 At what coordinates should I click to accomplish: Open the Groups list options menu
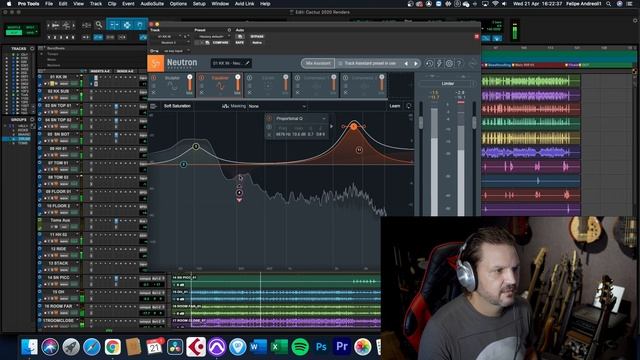(x=32, y=120)
